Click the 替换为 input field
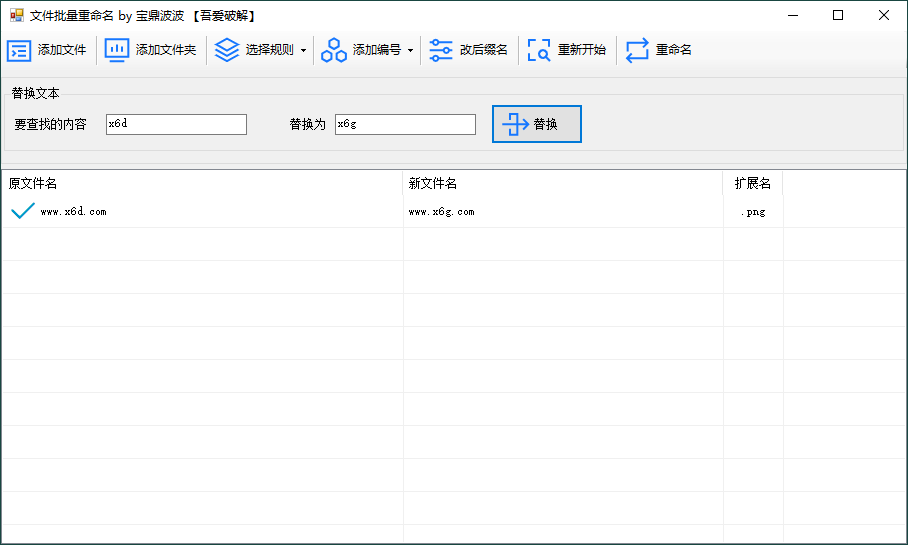The width and height of the screenshot is (908, 545). point(405,124)
